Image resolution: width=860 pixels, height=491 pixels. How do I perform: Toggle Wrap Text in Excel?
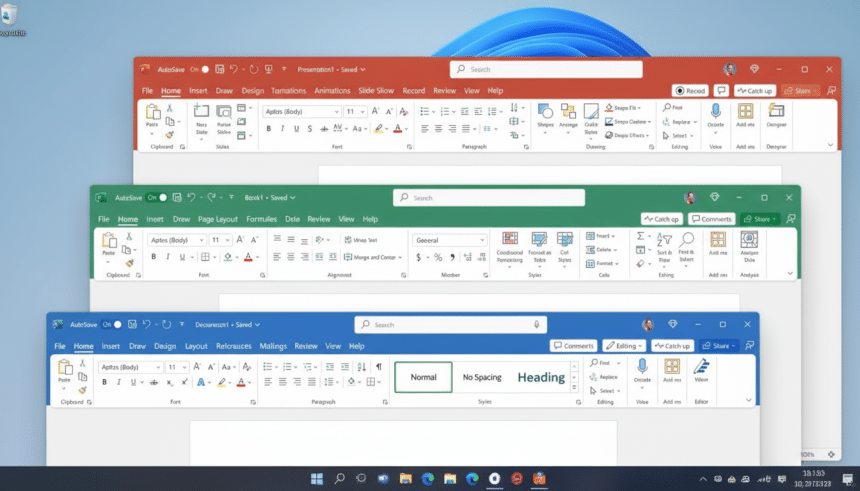click(x=361, y=240)
